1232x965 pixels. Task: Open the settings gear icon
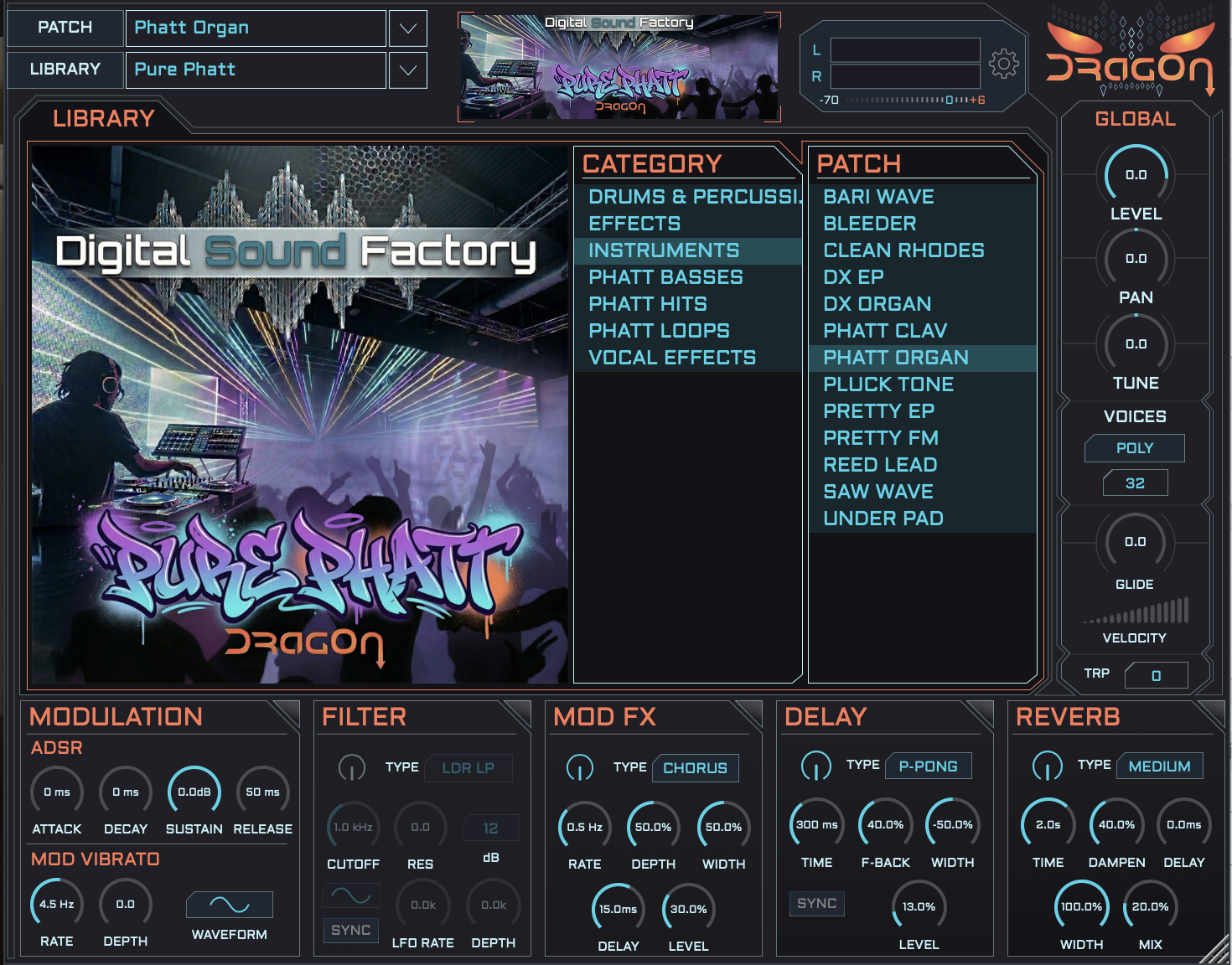[x=1003, y=64]
